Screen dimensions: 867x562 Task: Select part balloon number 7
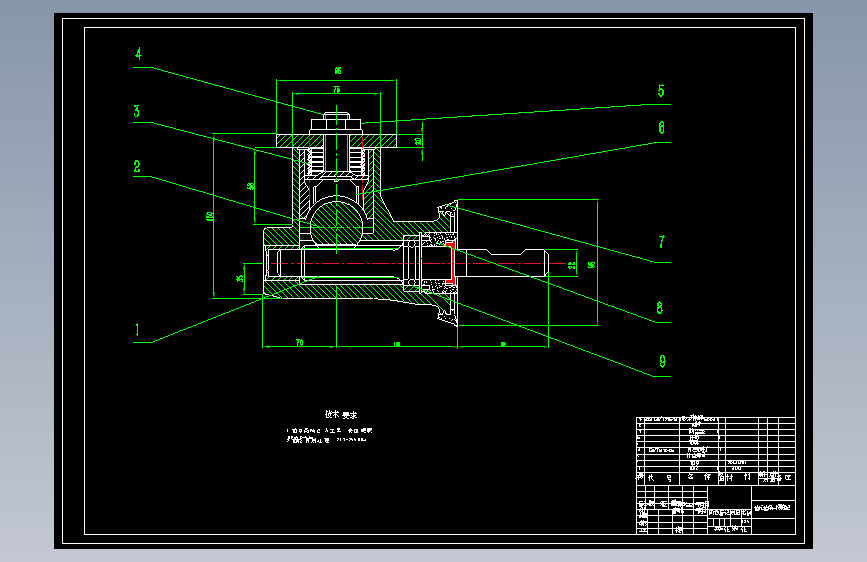661,242
